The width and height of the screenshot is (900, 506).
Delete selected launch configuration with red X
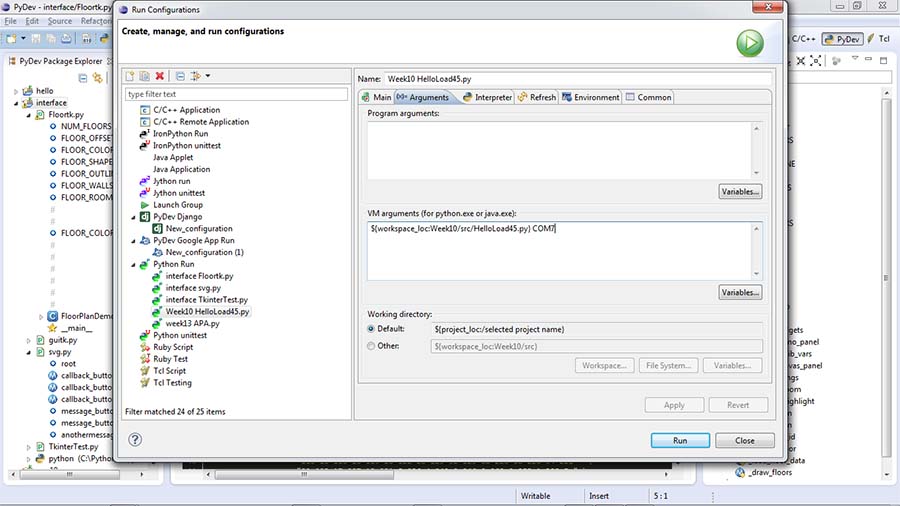(160, 76)
